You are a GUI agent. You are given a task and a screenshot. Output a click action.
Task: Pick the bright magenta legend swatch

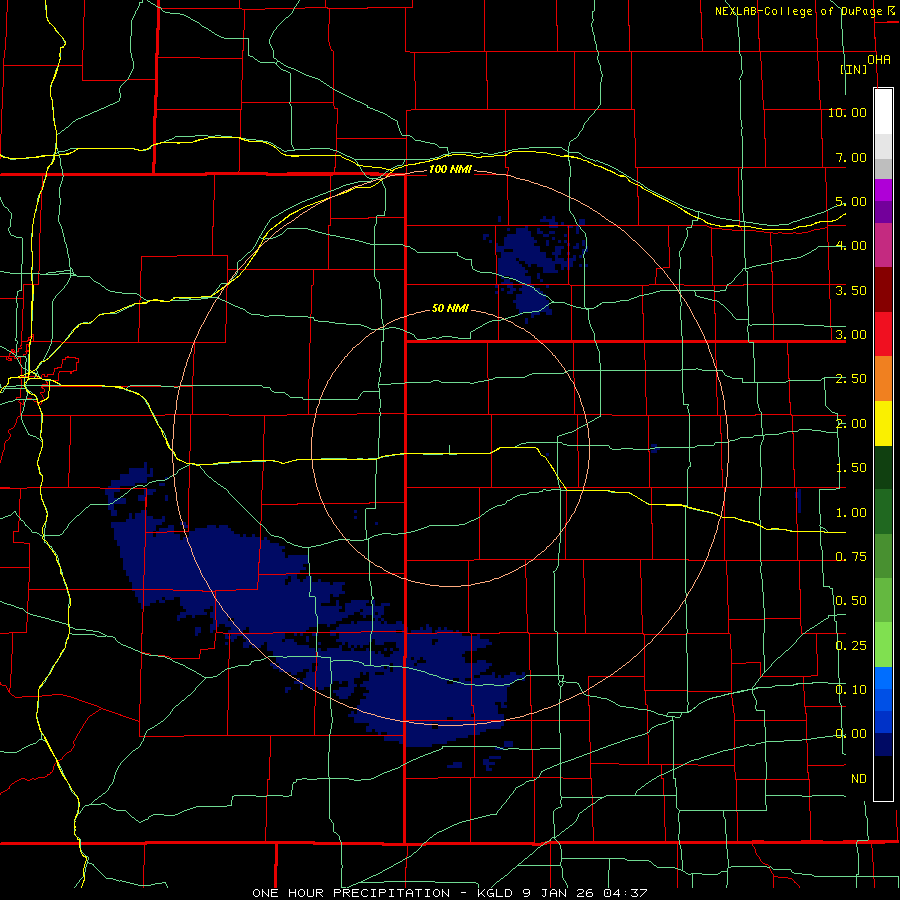pyautogui.click(x=883, y=190)
